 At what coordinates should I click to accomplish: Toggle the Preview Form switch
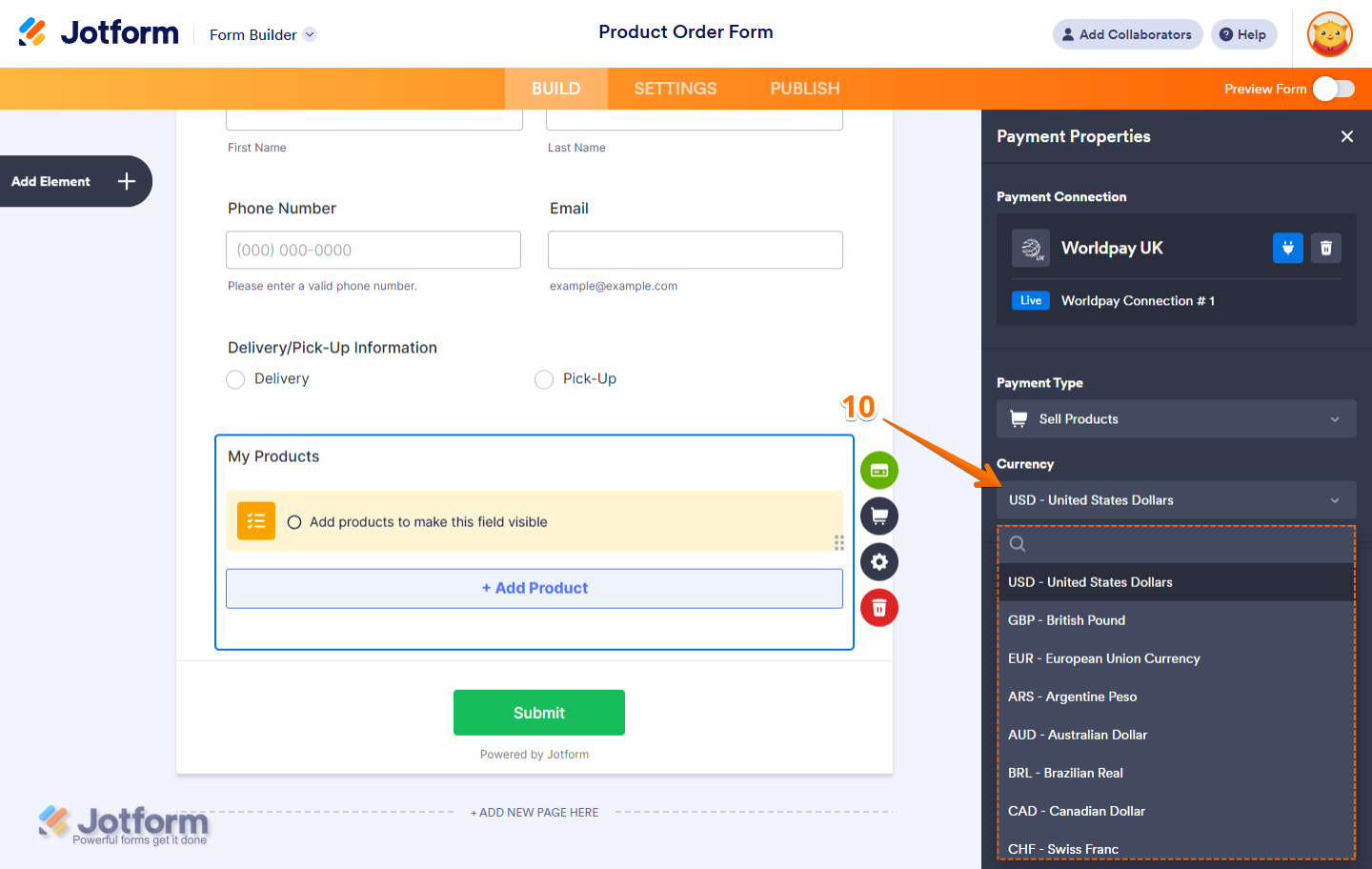1333,89
